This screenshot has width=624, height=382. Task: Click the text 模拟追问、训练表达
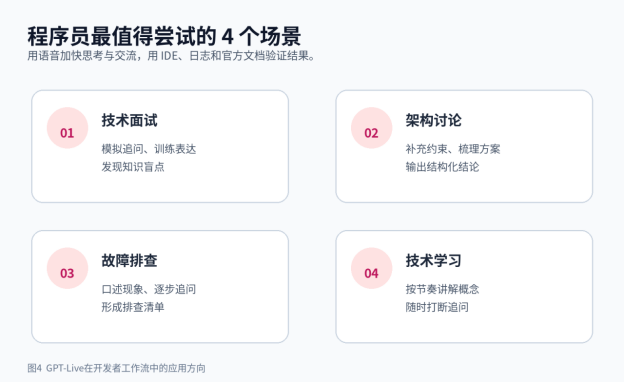(149, 149)
